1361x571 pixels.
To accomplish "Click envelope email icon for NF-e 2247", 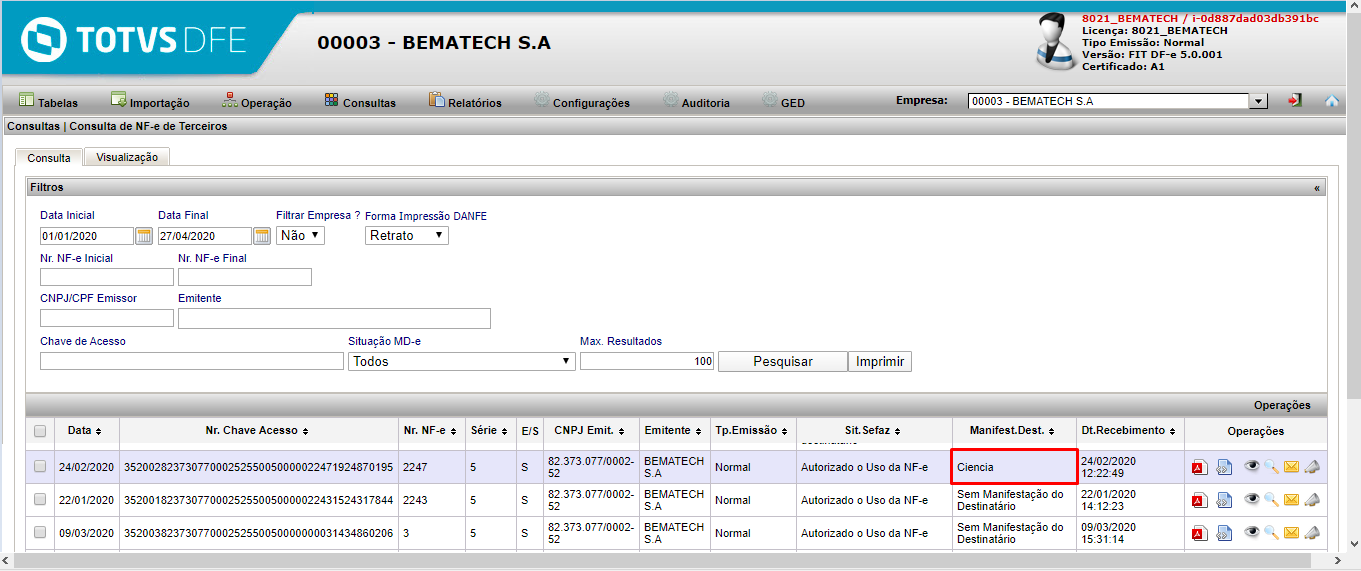I will coord(1291,466).
